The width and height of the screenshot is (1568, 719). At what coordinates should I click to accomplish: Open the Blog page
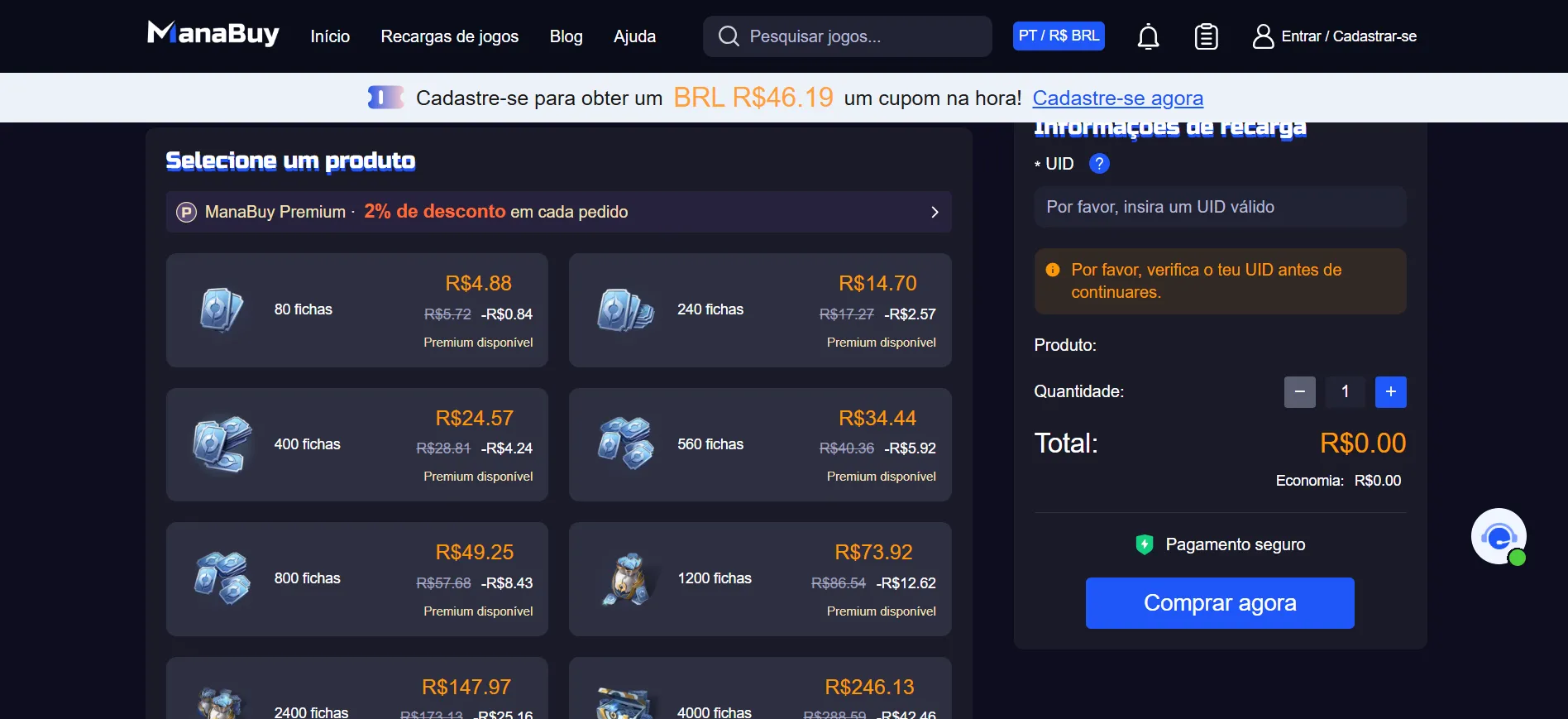click(x=566, y=36)
